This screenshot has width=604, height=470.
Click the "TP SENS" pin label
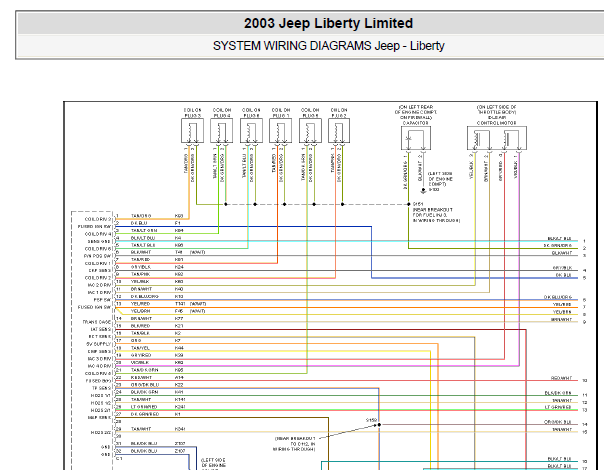click(101, 388)
